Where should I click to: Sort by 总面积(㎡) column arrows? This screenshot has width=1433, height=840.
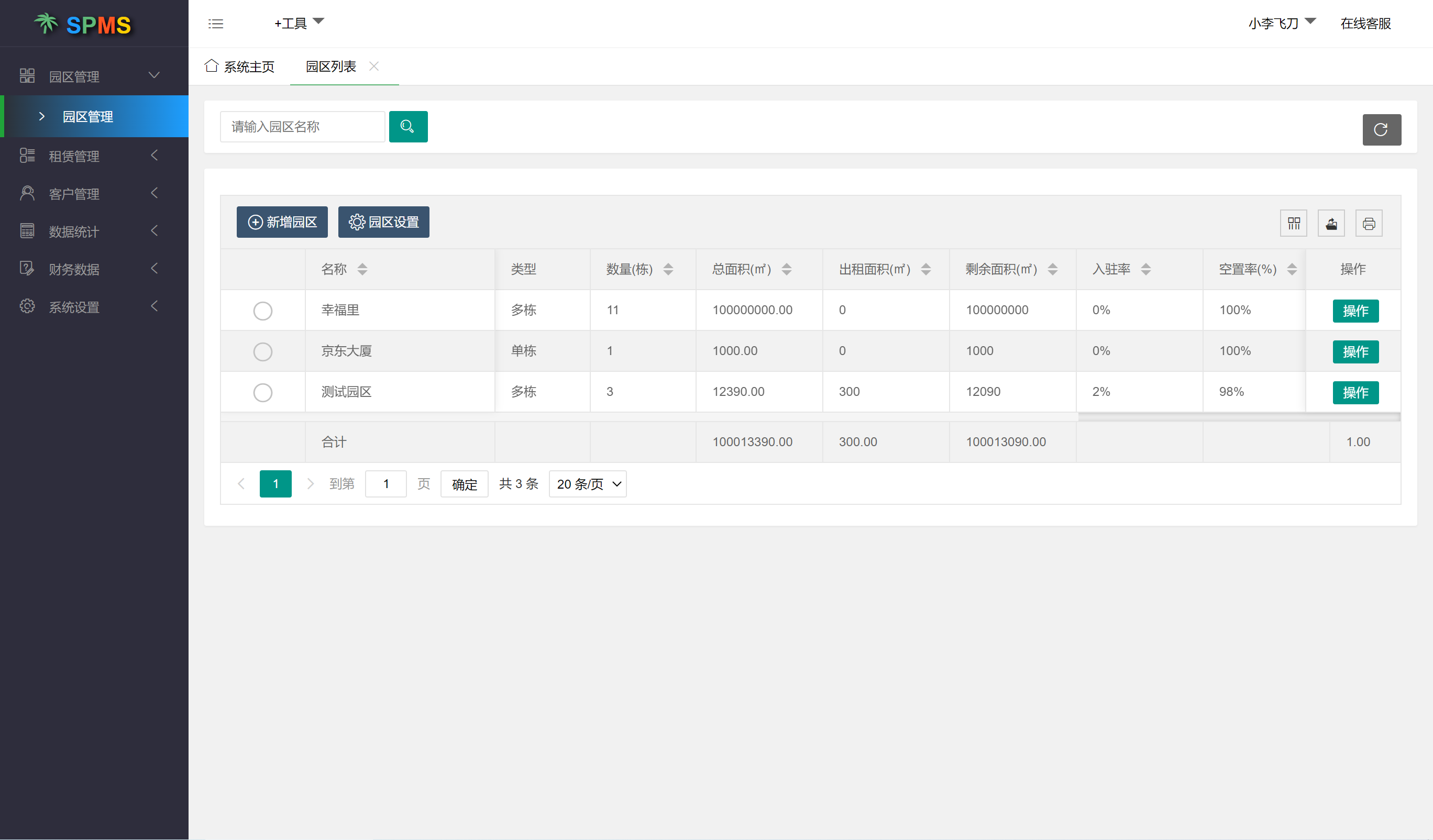coord(787,269)
